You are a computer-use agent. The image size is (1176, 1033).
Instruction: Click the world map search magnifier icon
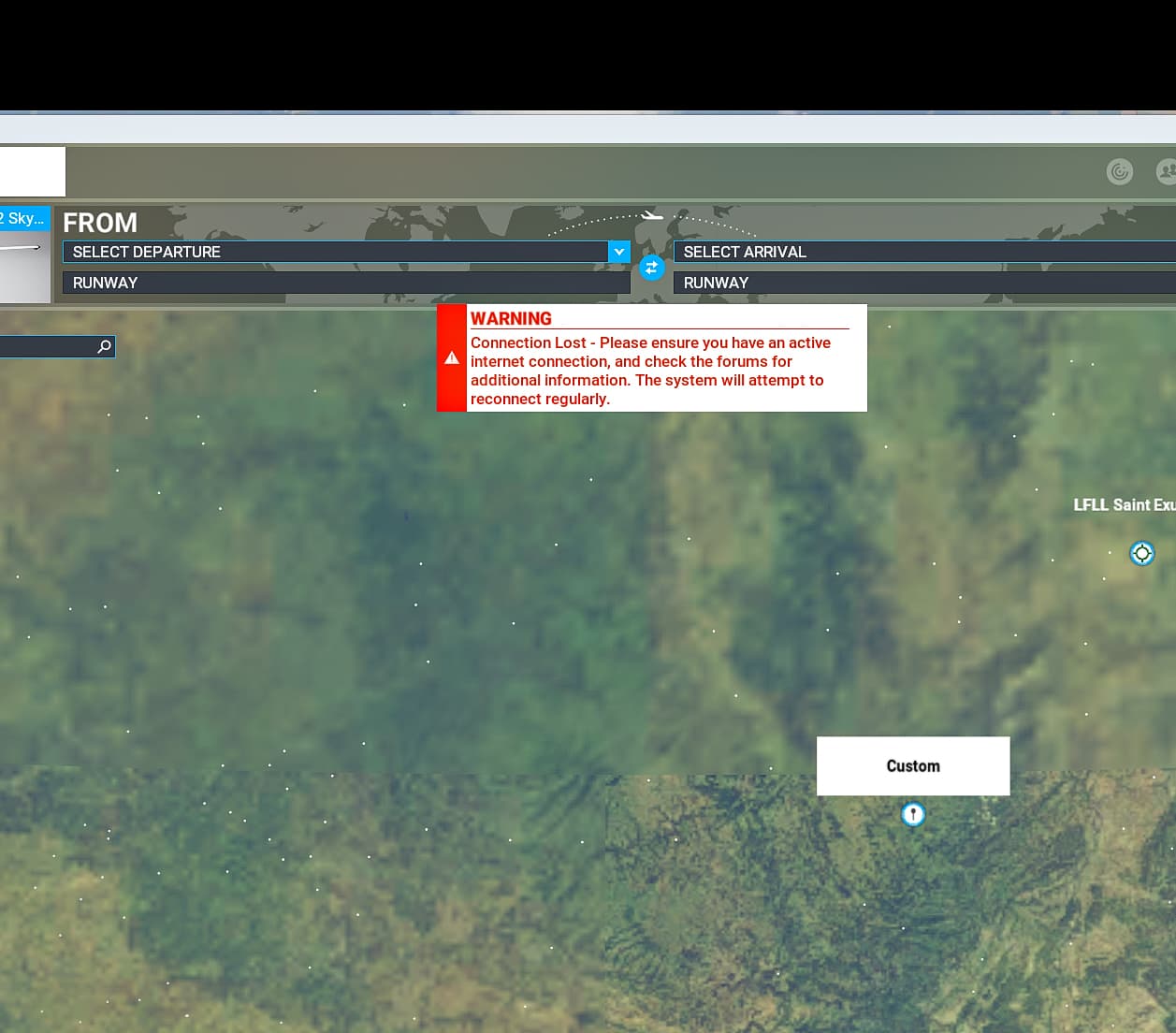(105, 346)
